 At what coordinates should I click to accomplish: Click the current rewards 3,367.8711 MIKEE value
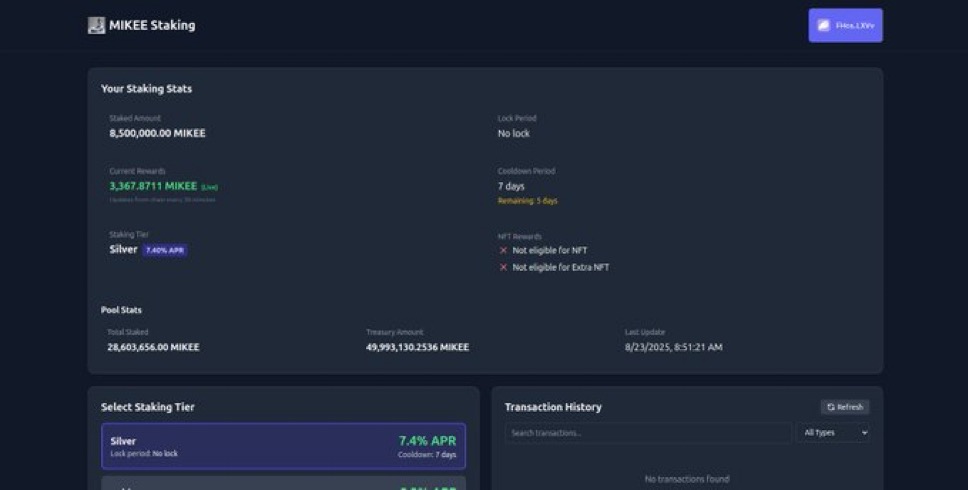153,186
